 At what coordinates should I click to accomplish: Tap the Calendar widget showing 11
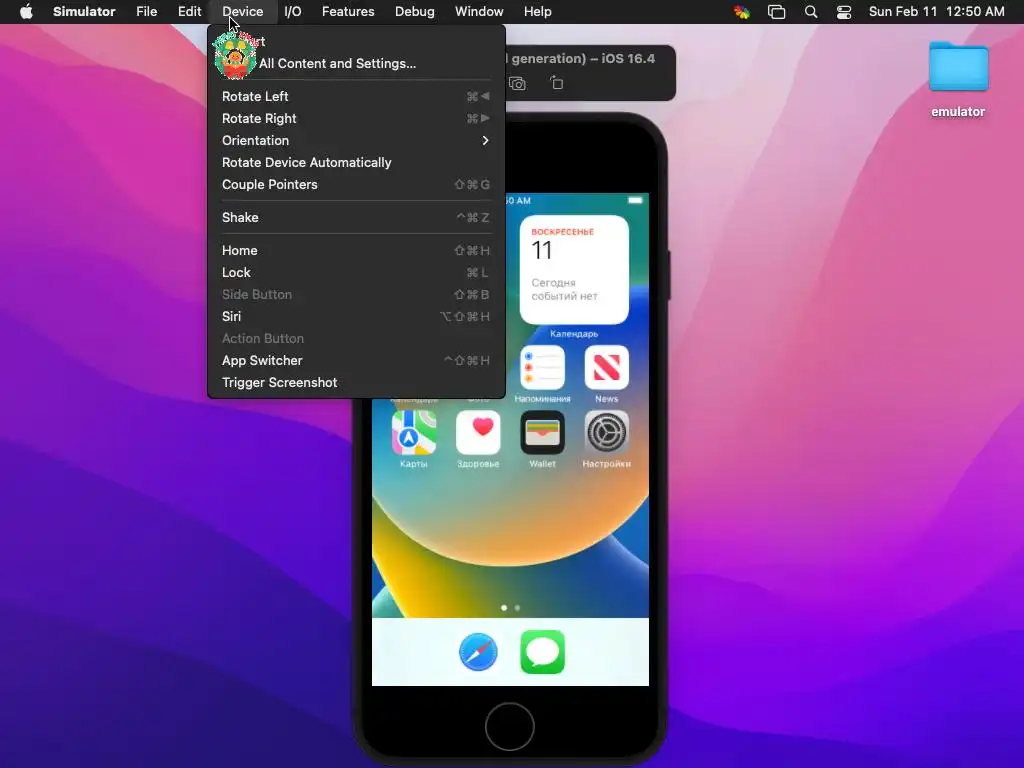click(574, 270)
